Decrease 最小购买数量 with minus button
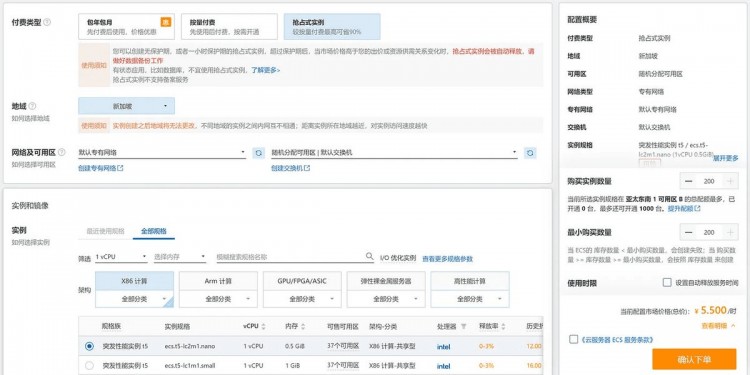Viewport: 750px width, 375px height. (x=688, y=232)
